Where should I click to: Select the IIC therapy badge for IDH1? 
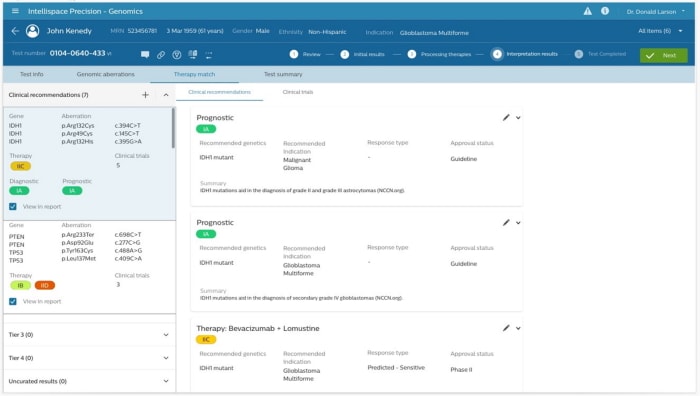[20, 166]
